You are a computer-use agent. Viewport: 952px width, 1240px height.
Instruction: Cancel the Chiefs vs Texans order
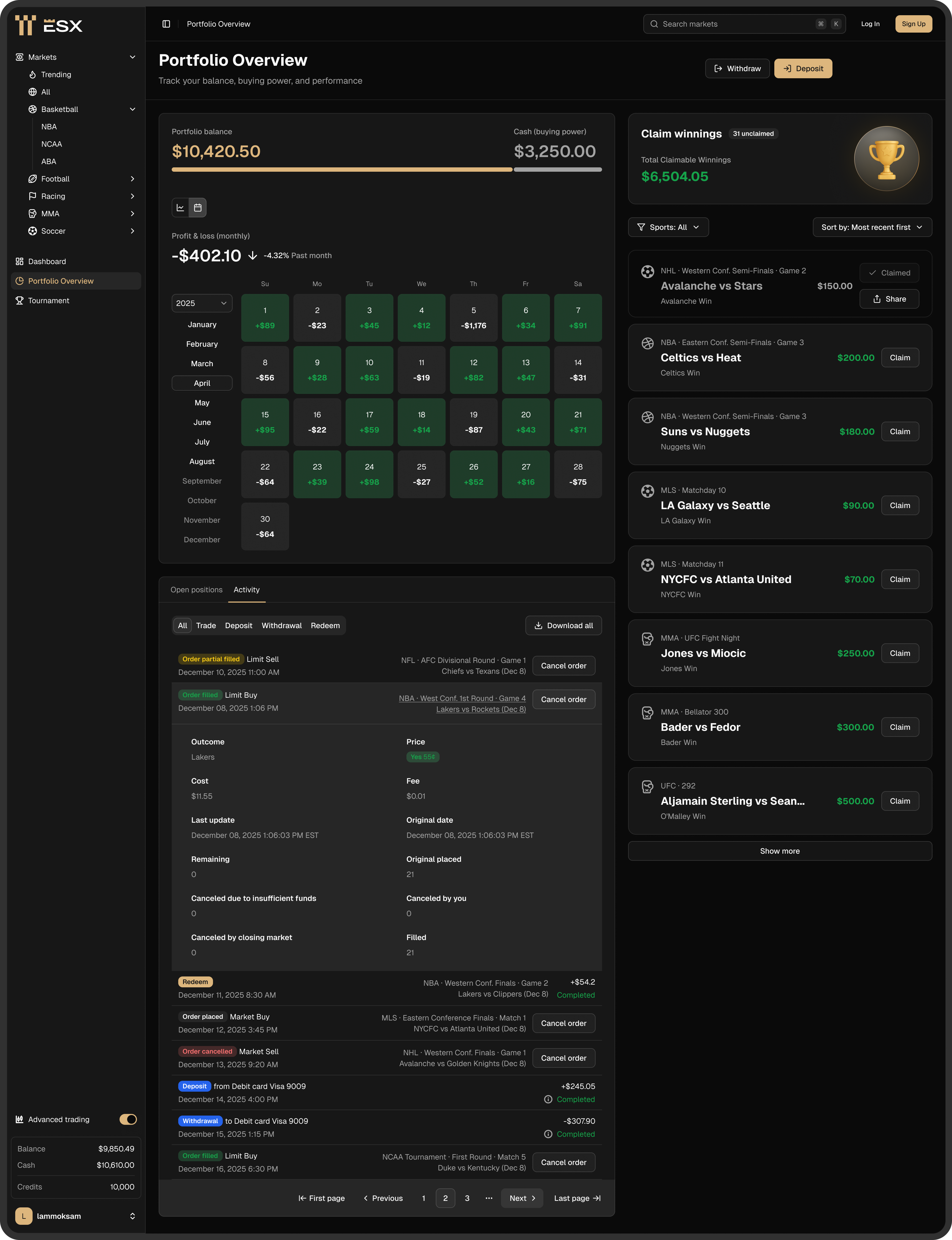563,665
